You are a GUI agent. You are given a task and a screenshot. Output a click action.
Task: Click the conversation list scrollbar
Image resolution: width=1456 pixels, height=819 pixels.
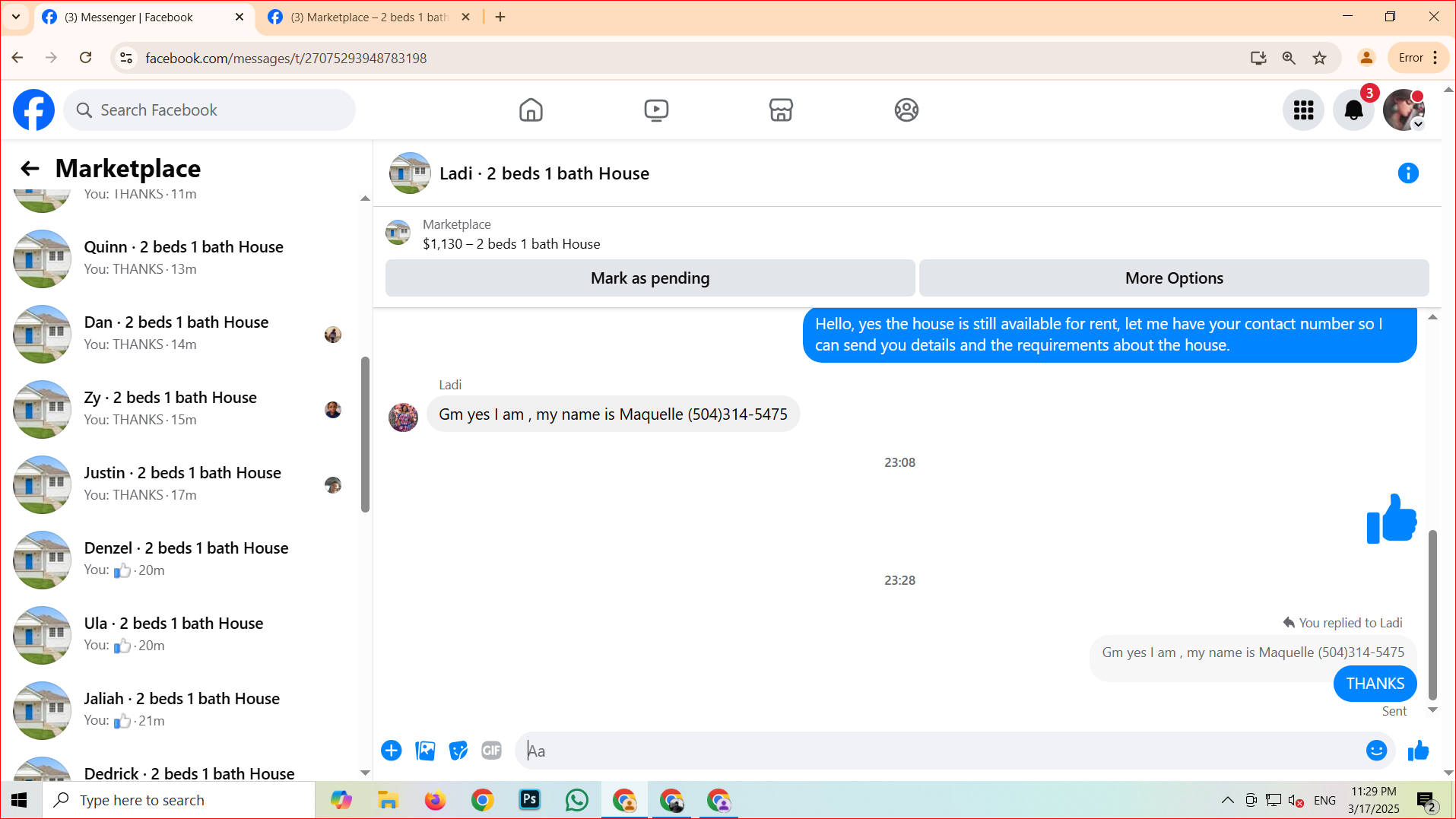(x=365, y=434)
